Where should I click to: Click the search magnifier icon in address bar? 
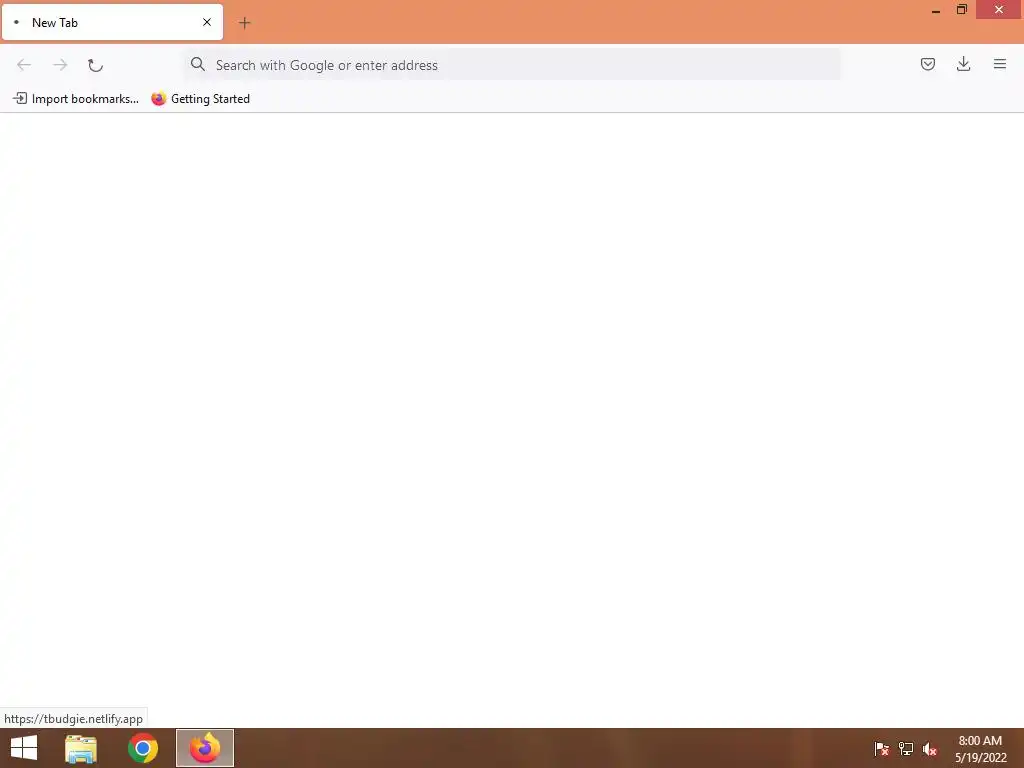click(x=198, y=64)
